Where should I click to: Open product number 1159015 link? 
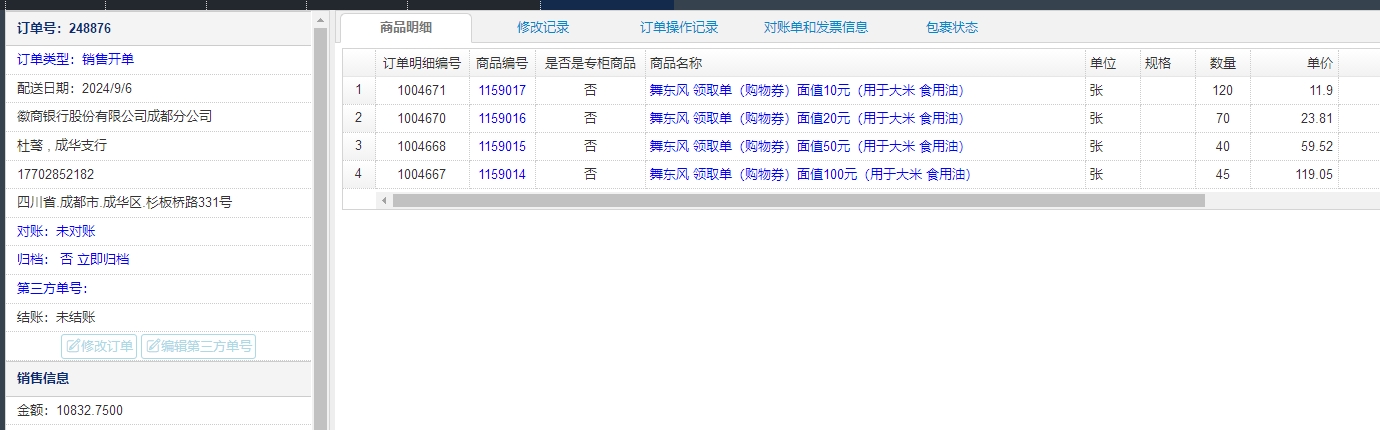click(x=502, y=146)
